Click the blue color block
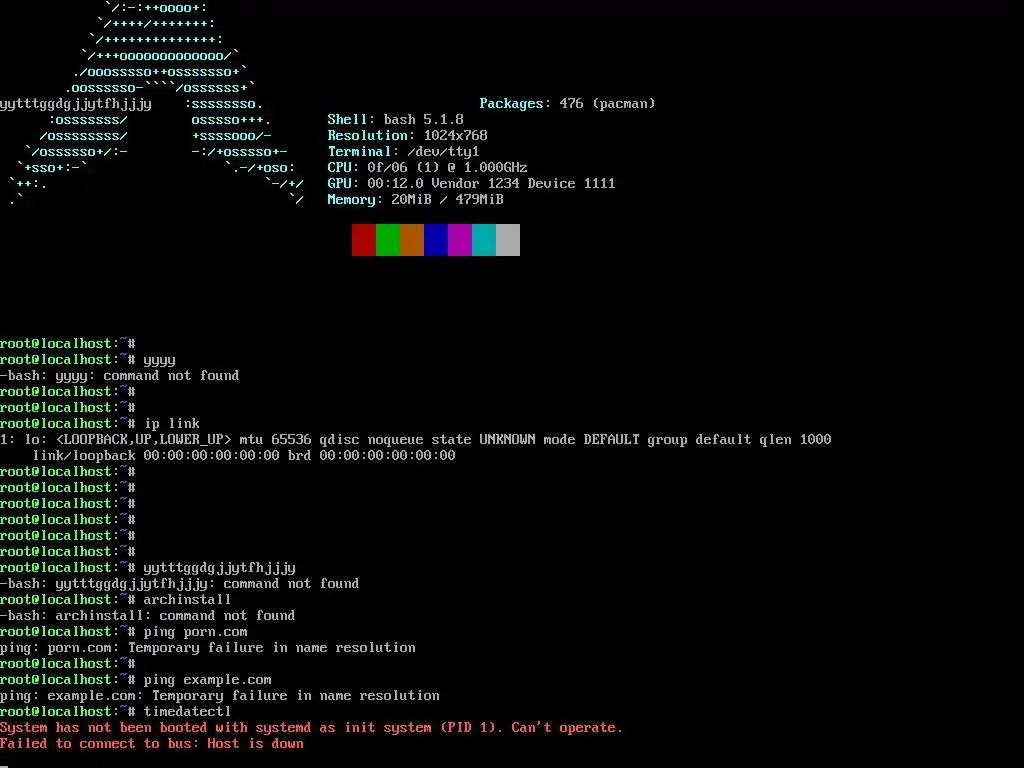The width and height of the screenshot is (1024, 768). click(436, 240)
